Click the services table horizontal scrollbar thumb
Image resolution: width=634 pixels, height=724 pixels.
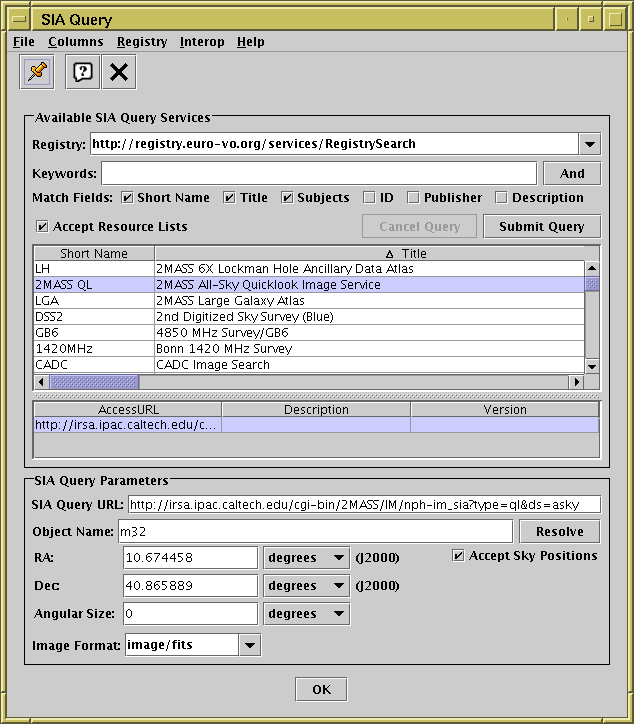[94, 382]
